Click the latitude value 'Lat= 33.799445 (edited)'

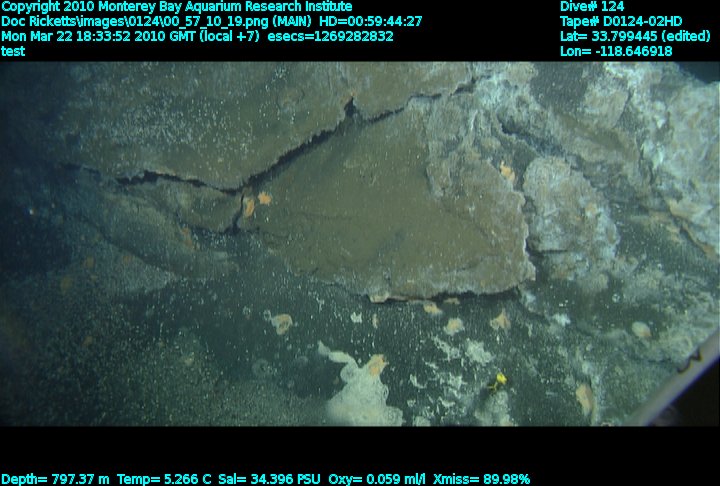pos(635,36)
